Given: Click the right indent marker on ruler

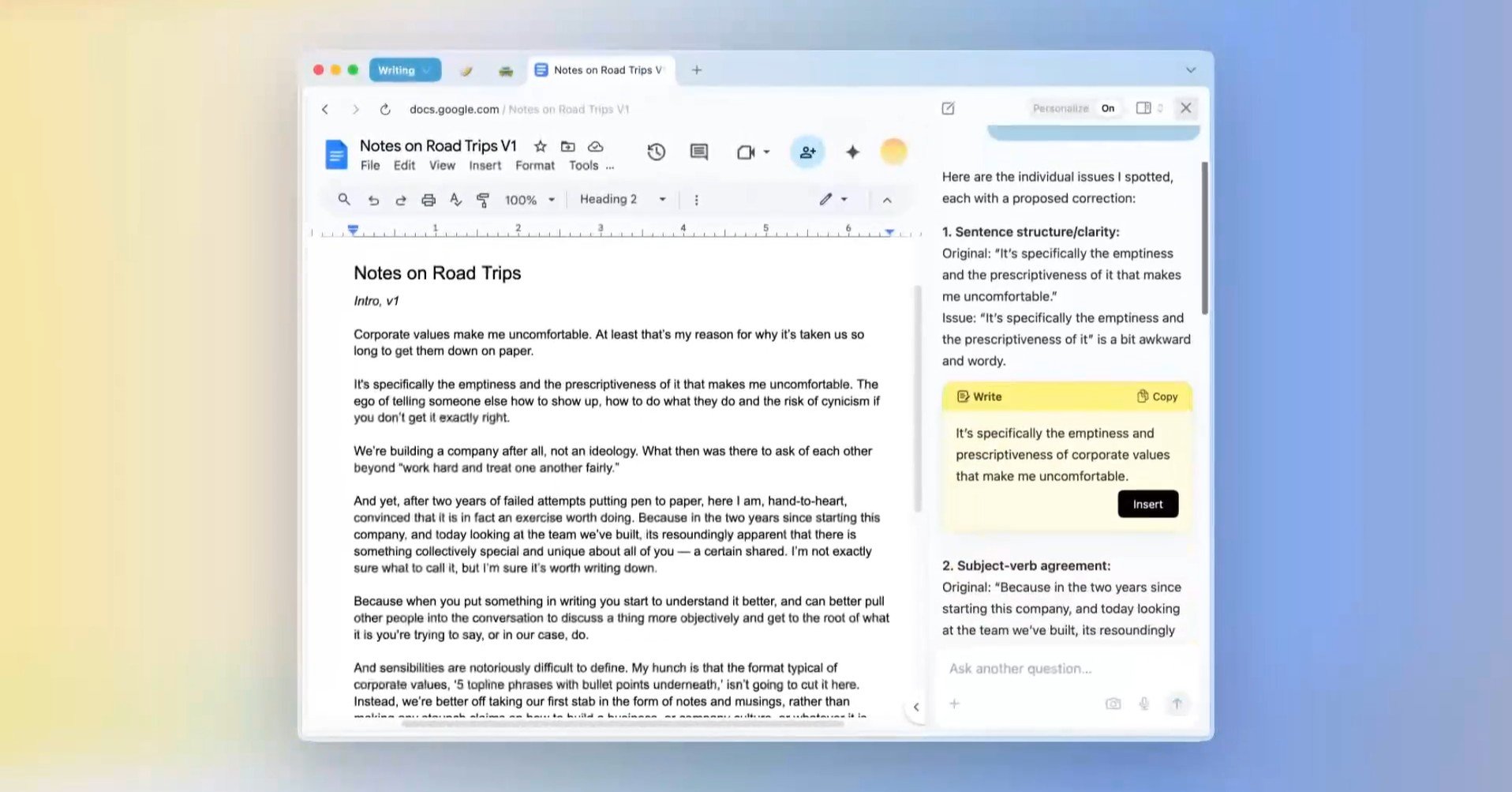Looking at the screenshot, I should pos(889,232).
